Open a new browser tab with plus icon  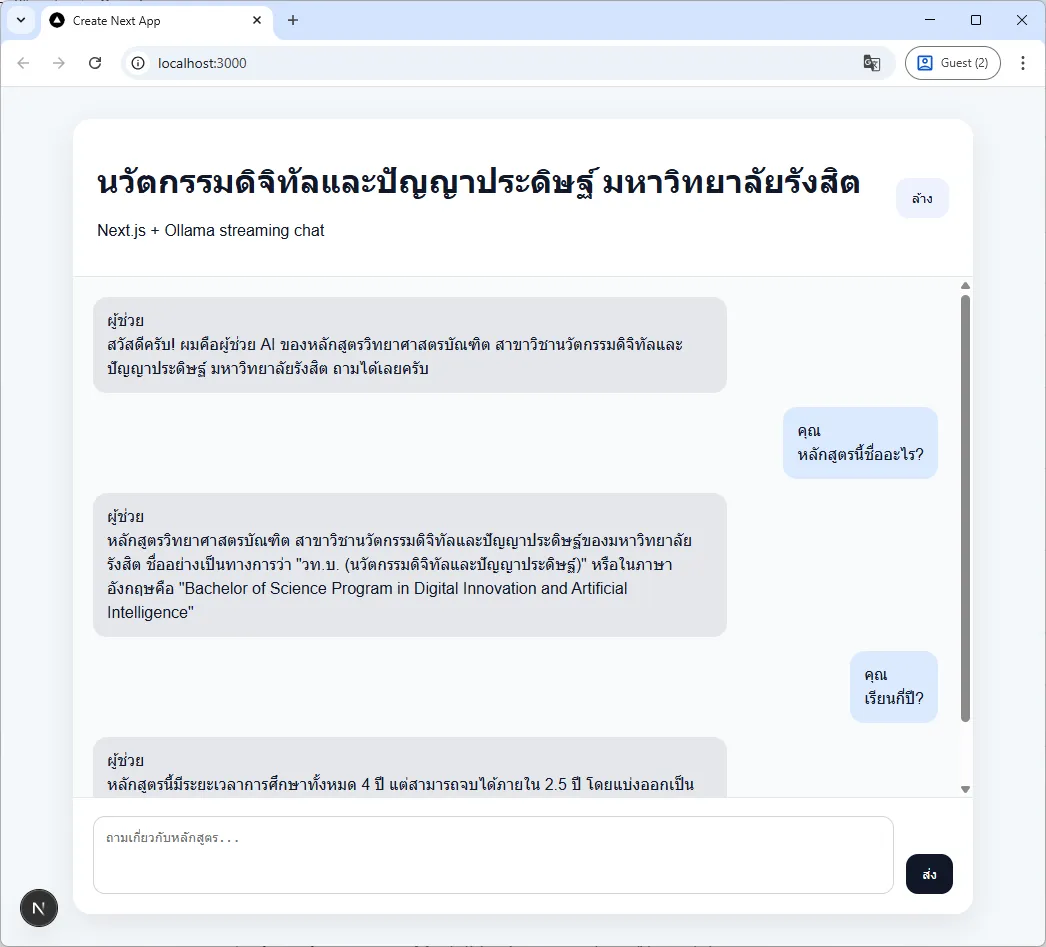pos(293,20)
